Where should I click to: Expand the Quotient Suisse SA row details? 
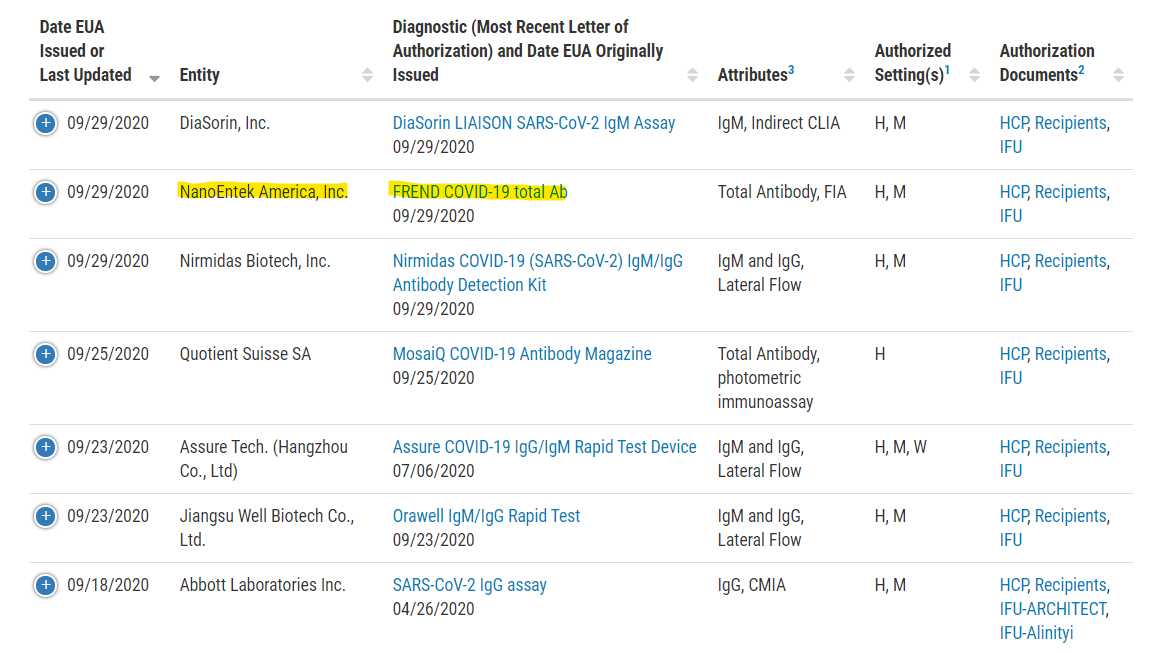tap(45, 354)
